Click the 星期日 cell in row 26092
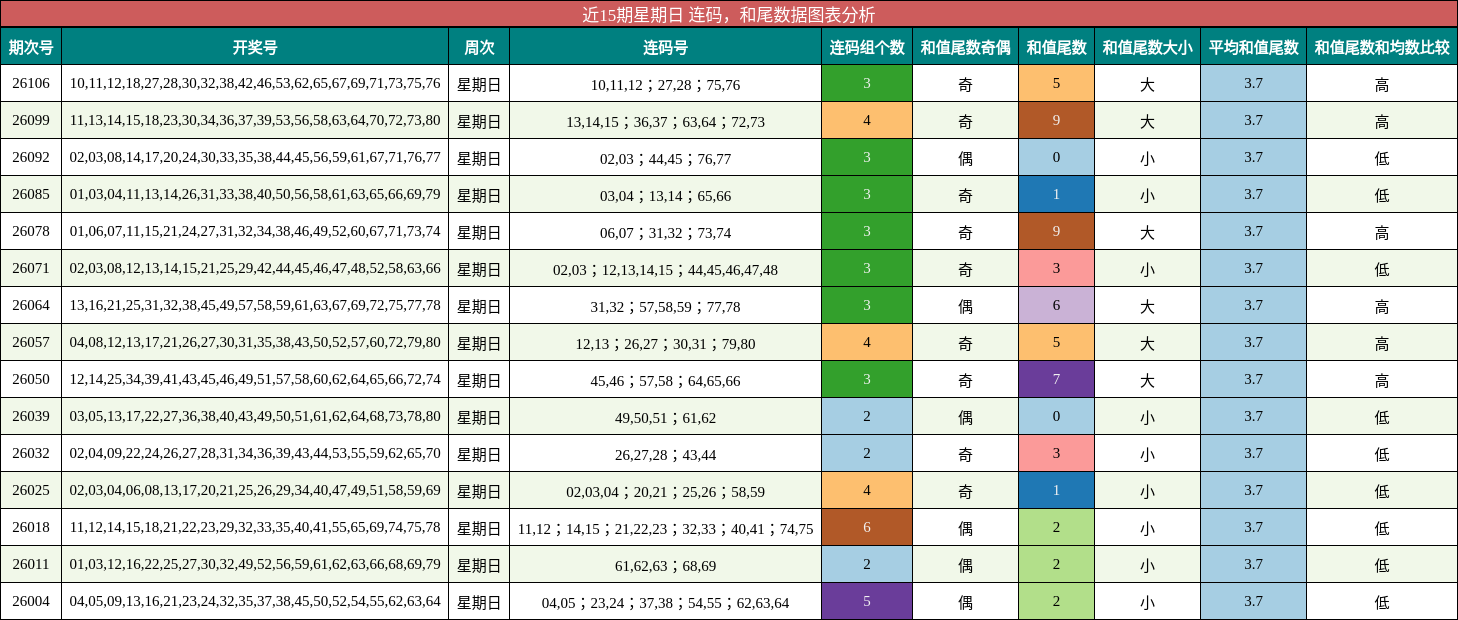Viewport: 1458px width, 620px height. pyautogui.click(x=479, y=157)
